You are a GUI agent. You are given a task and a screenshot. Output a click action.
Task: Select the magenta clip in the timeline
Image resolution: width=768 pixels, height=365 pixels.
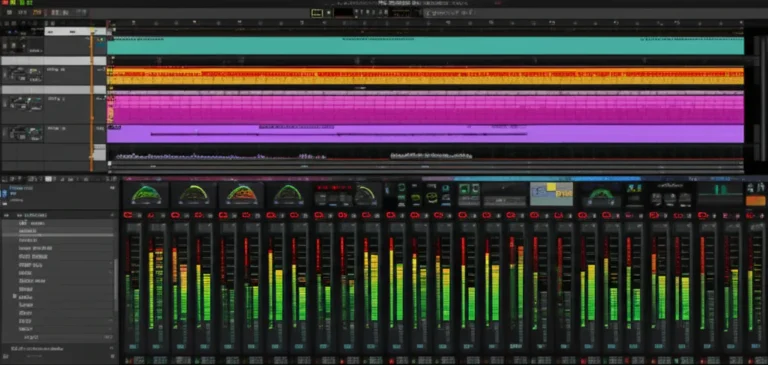pos(425,109)
